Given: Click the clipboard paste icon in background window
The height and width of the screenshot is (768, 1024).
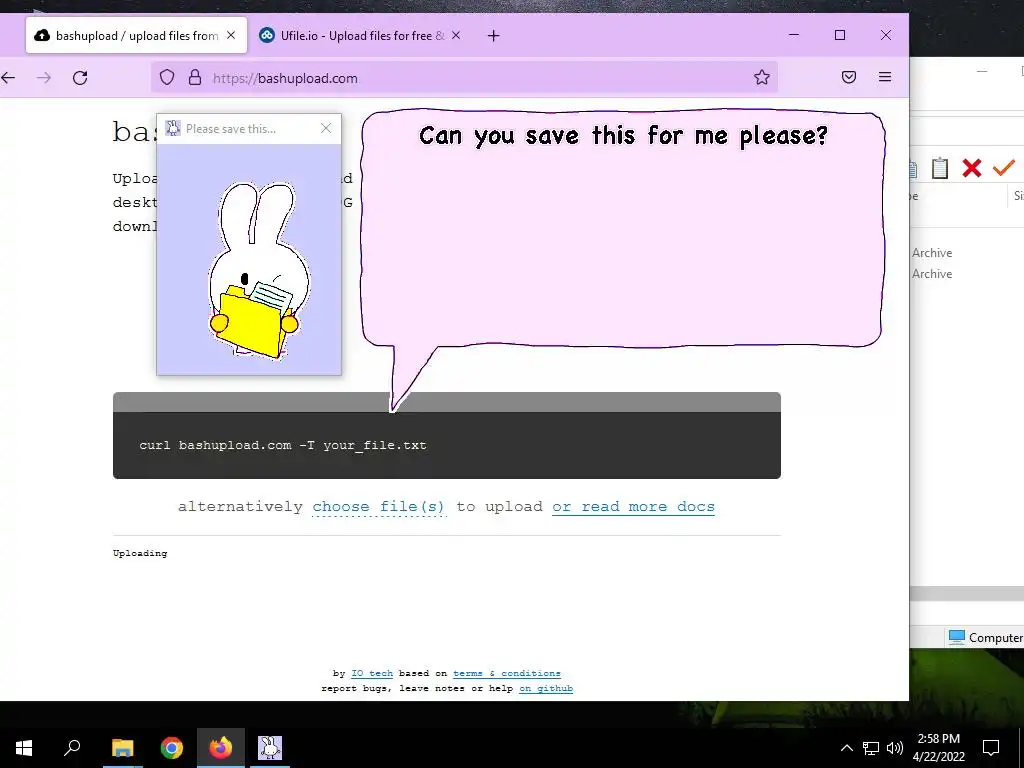Looking at the screenshot, I should pyautogui.click(x=939, y=168).
